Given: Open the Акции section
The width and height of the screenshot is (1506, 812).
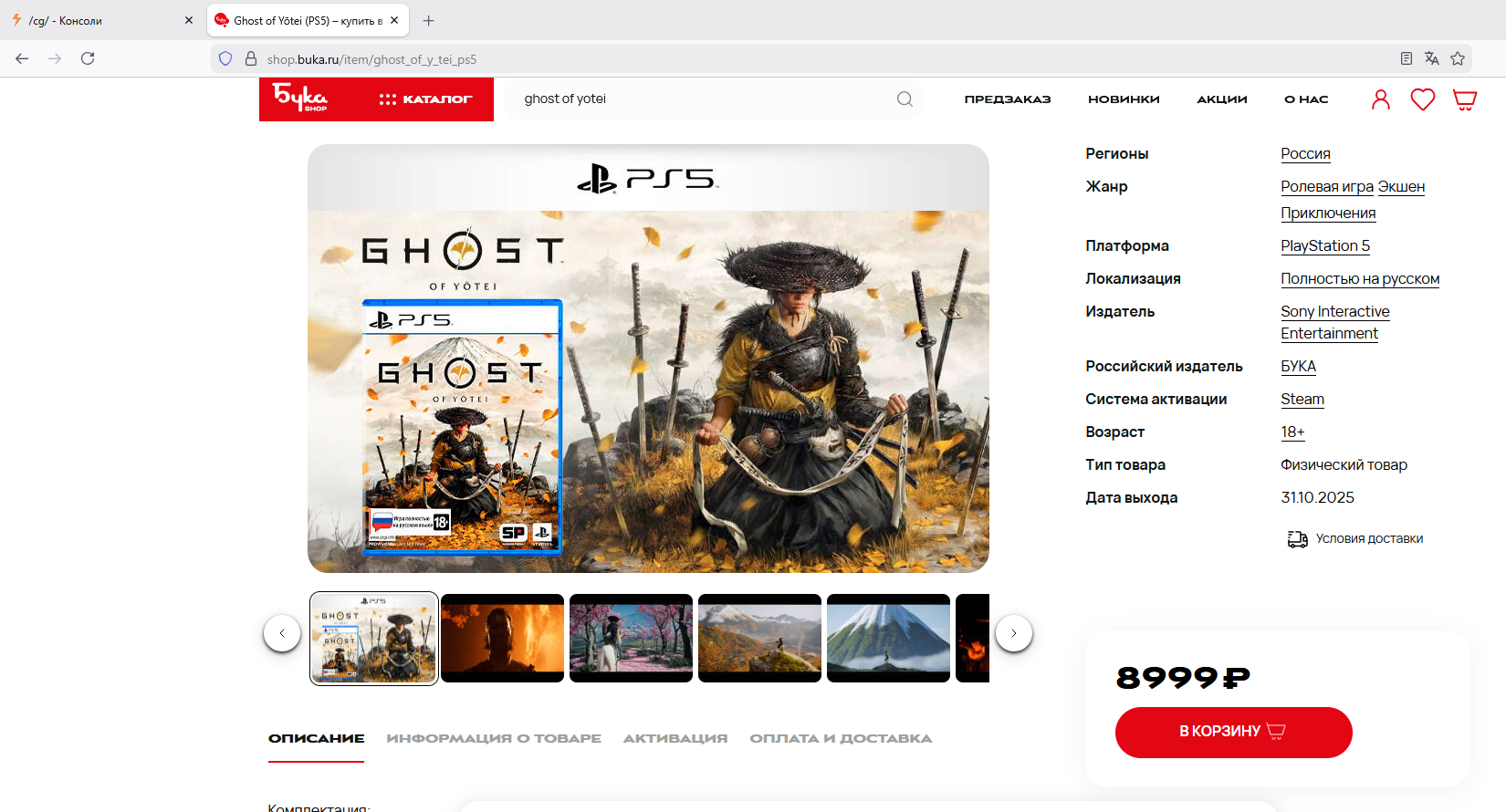Looking at the screenshot, I should (x=1222, y=99).
